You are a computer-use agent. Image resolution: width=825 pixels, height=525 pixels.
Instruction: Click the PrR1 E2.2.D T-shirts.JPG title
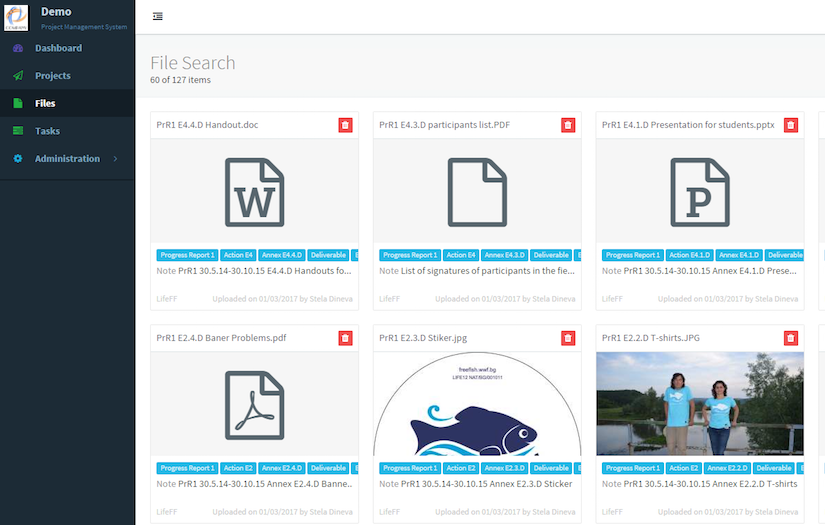(x=651, y=338)
